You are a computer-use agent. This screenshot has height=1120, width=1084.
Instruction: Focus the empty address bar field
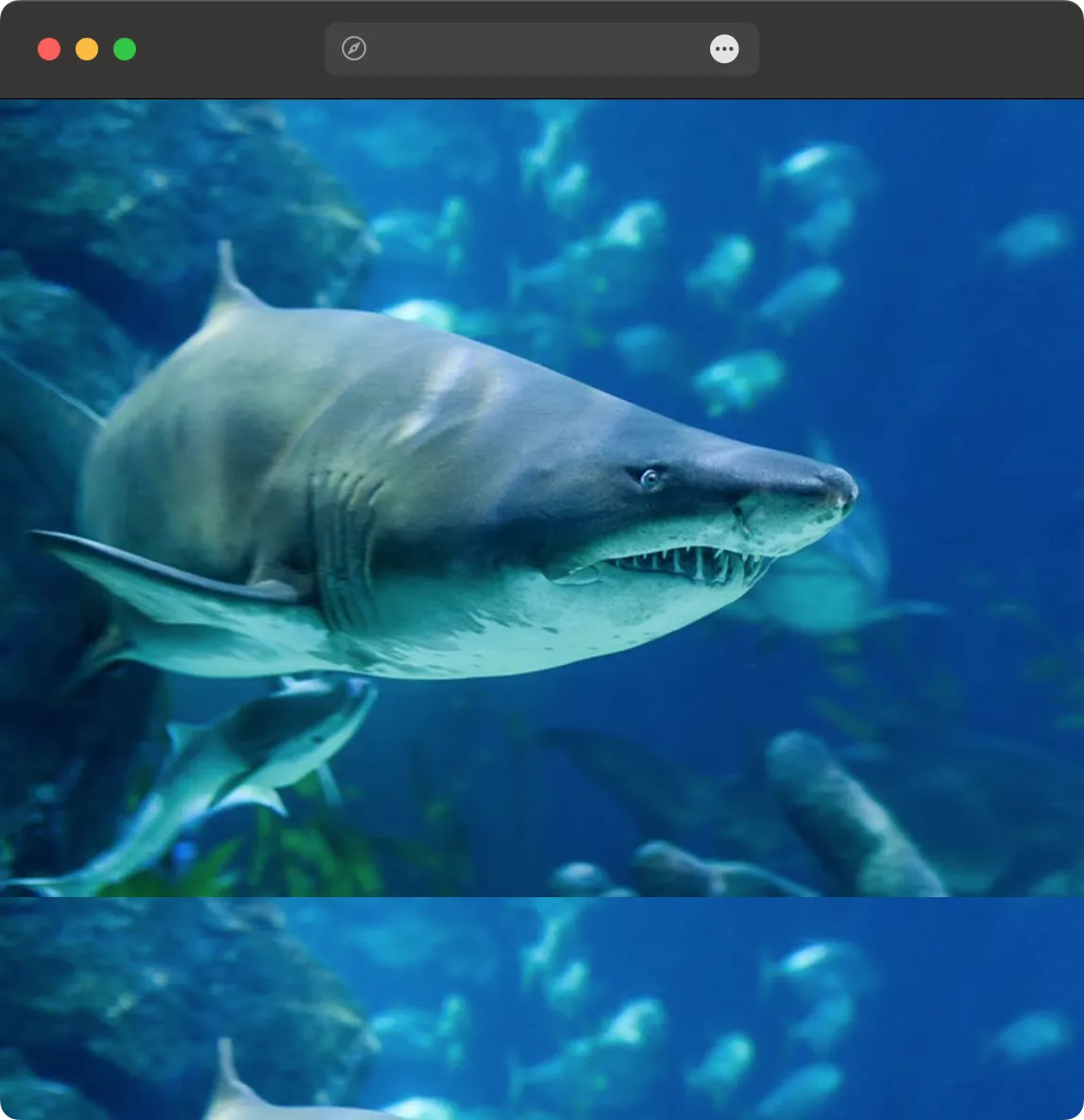541,48
